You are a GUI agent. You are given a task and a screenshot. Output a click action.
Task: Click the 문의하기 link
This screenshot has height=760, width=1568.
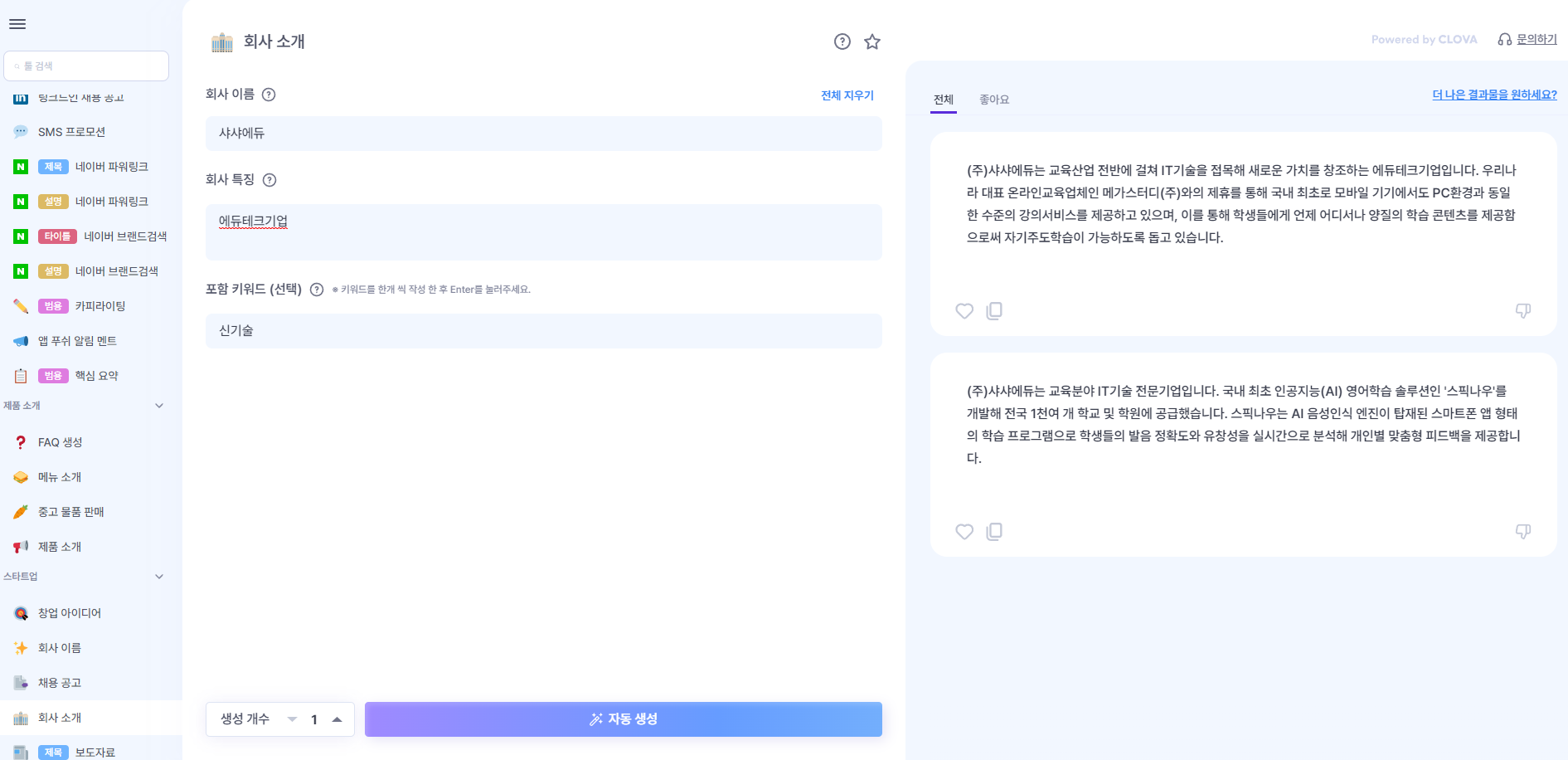pyautogui.click(x=1536, y=40)
